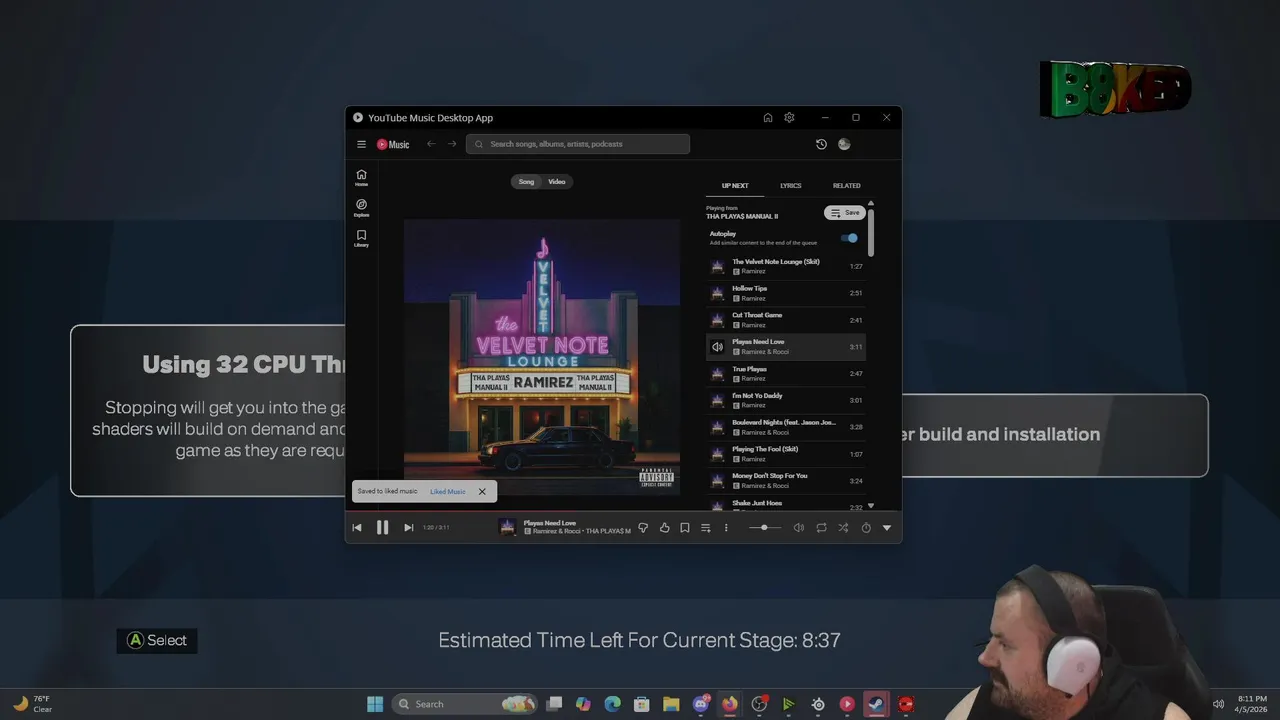Collapse player with the down arrow
The image size is (1280, 720).
[886, 527]
